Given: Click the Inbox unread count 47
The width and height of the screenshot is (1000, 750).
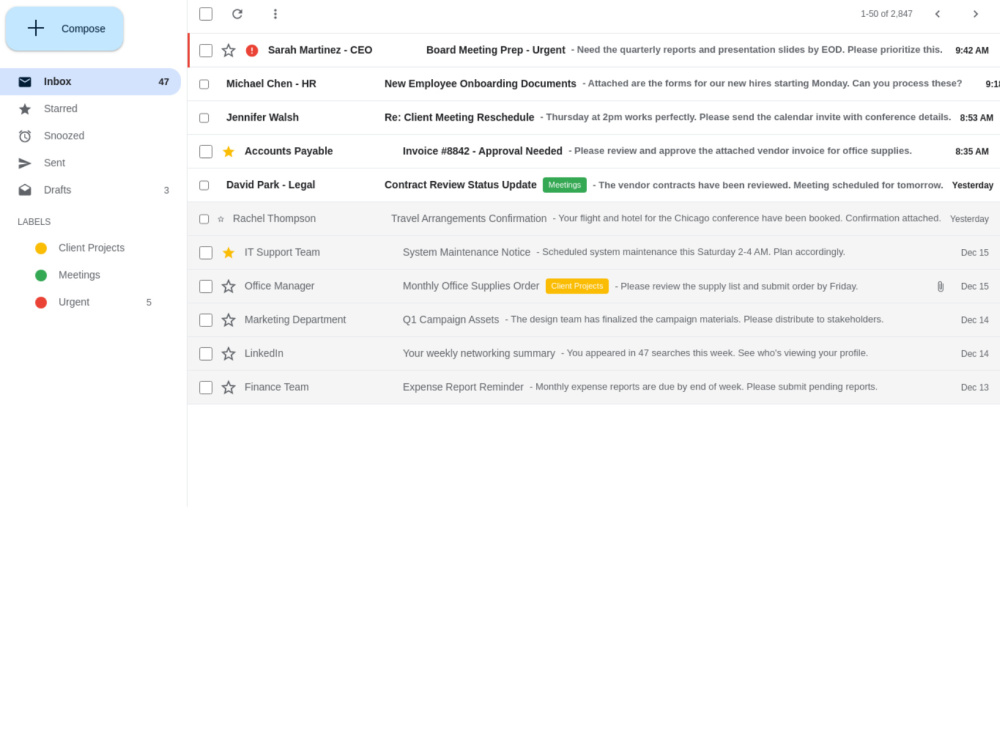Looking at the screenshot, I should [x=164, y=82].
